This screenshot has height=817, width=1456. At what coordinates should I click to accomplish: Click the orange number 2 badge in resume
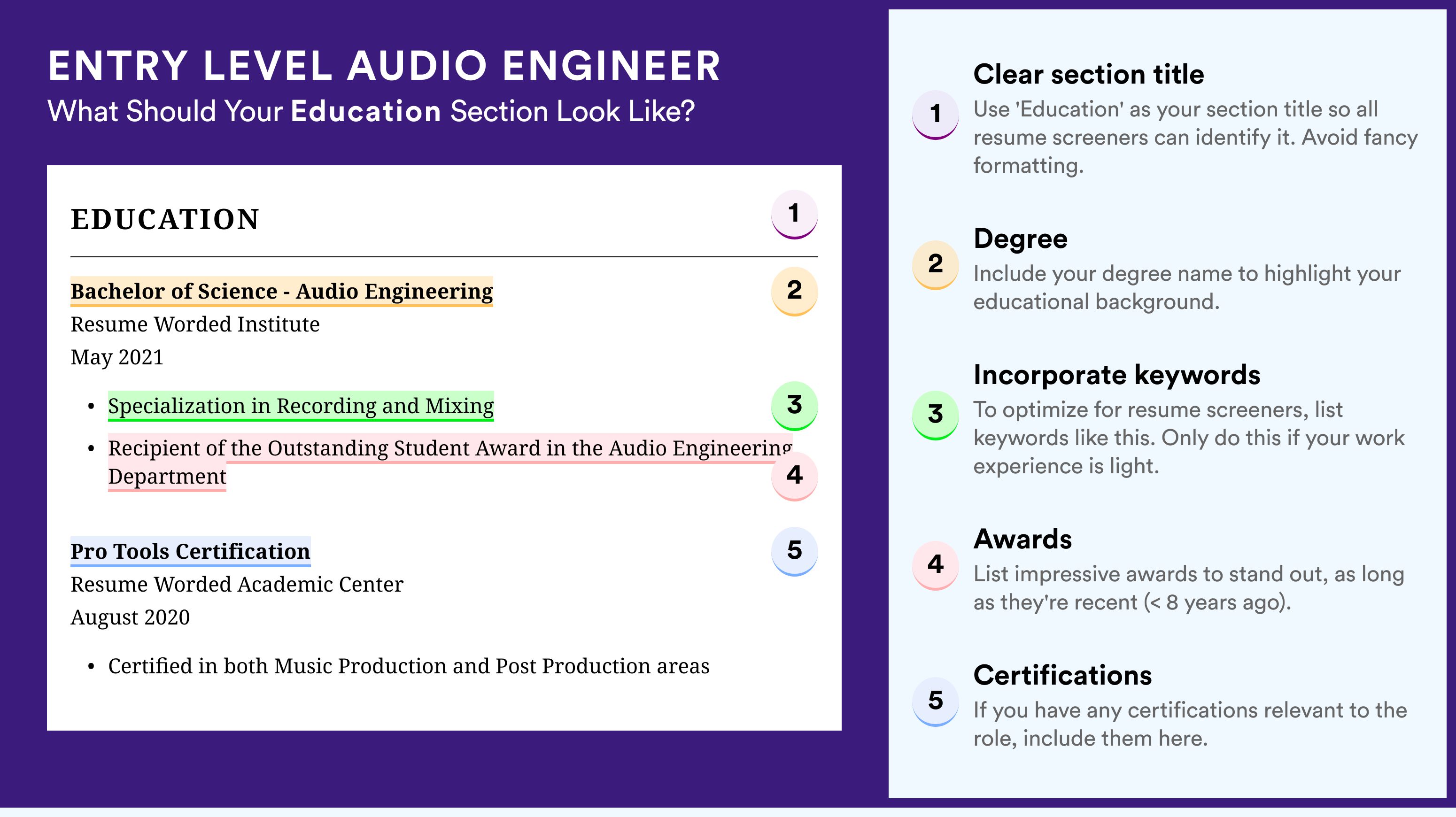(x=794, y=291)
